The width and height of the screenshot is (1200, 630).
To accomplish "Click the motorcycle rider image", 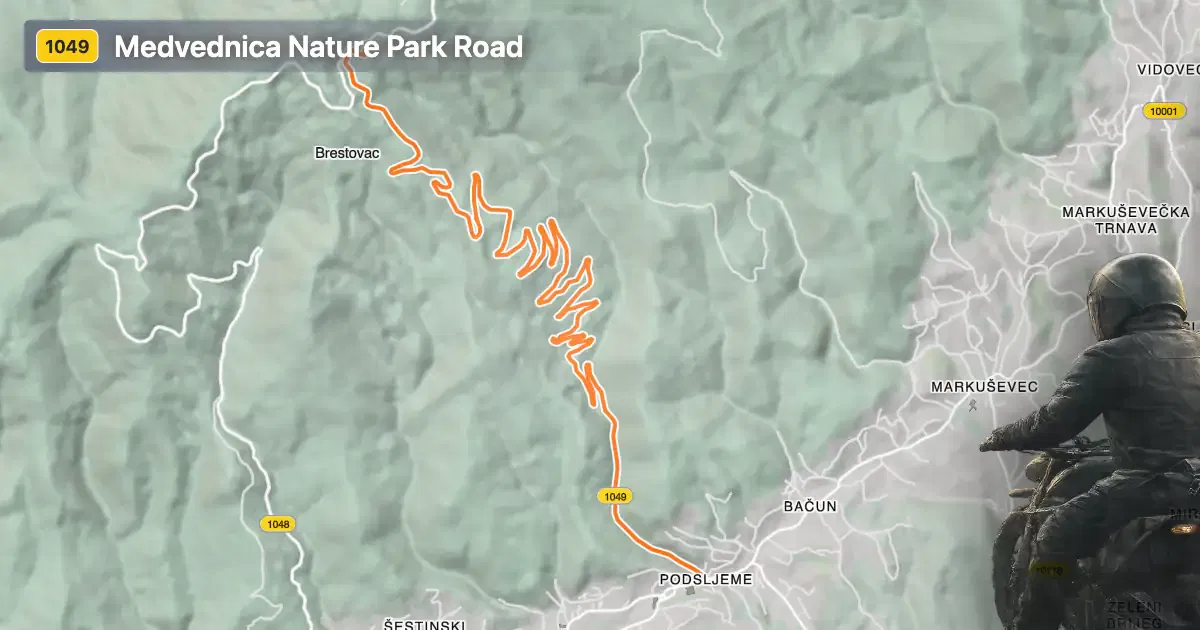I will (x=1096, y=441).
